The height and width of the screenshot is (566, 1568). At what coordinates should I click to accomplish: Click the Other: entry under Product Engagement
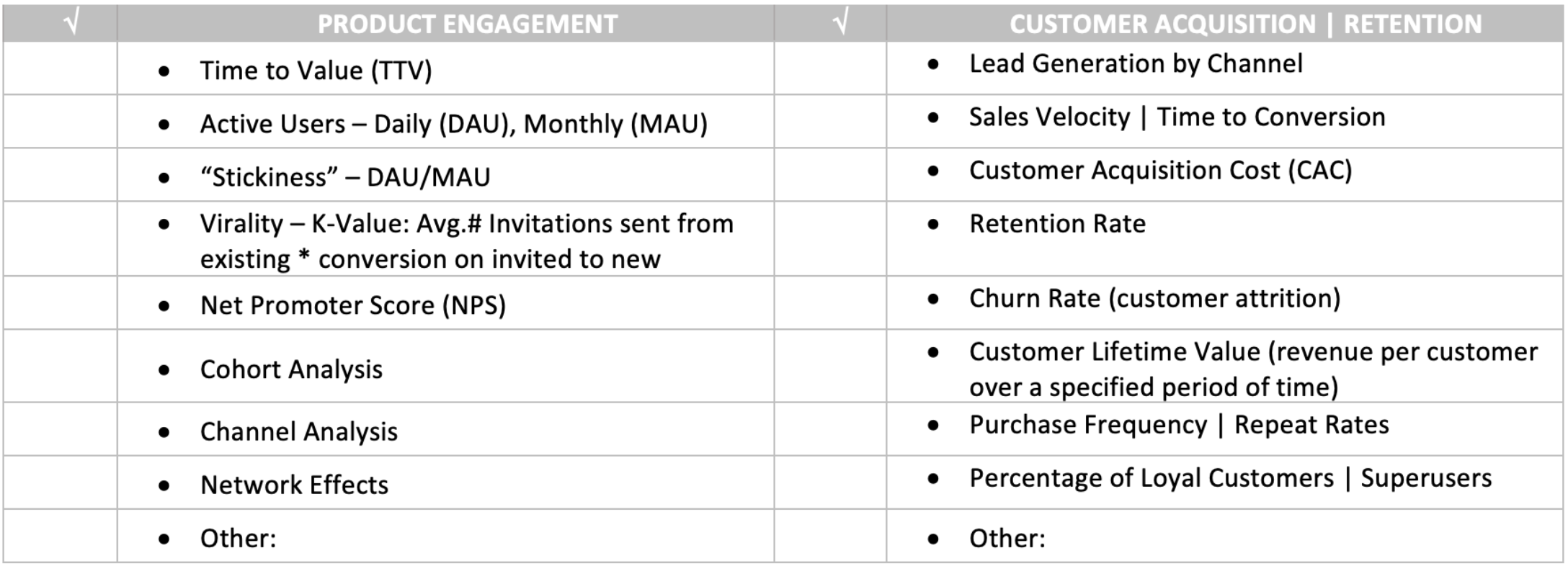pos(238,538)
